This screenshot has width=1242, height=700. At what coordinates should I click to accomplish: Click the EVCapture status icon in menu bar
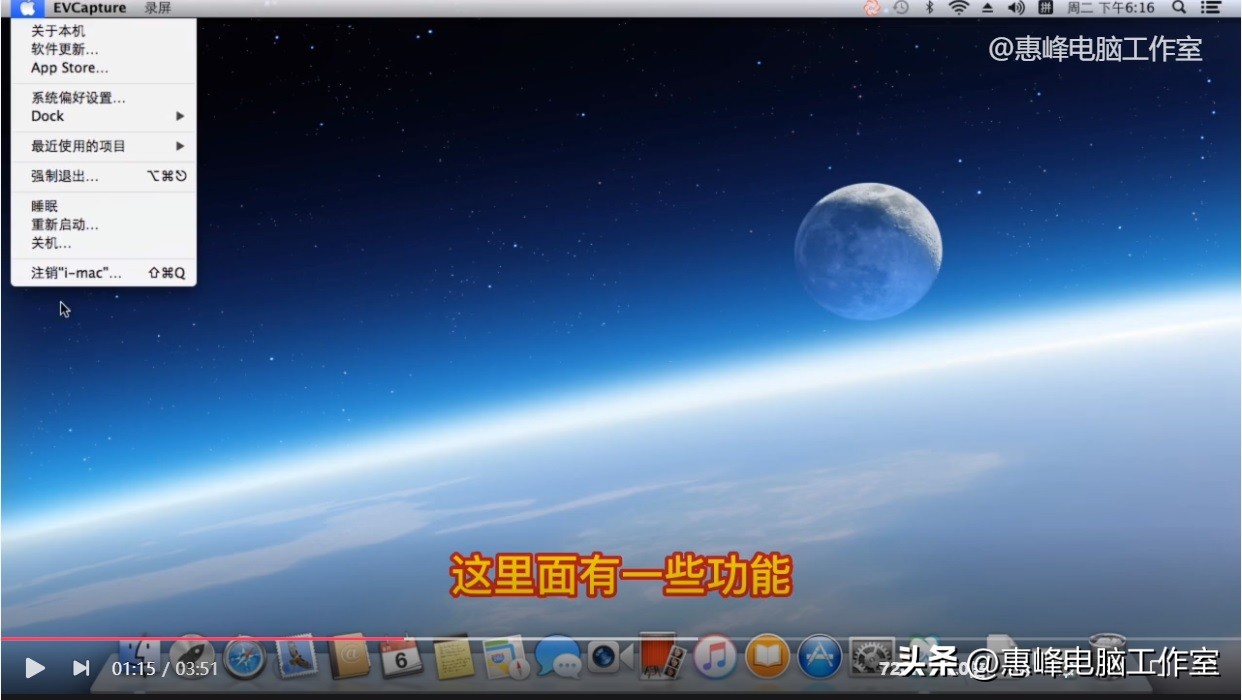click(x=872, y=8)
